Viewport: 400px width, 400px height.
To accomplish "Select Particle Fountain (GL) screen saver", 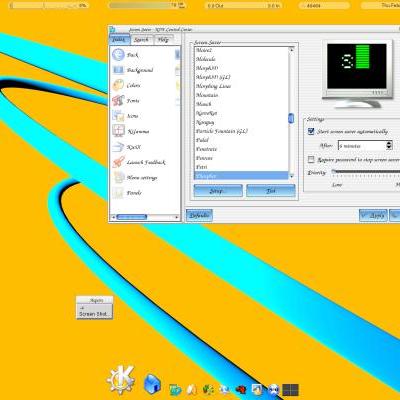I will [241, 131].
